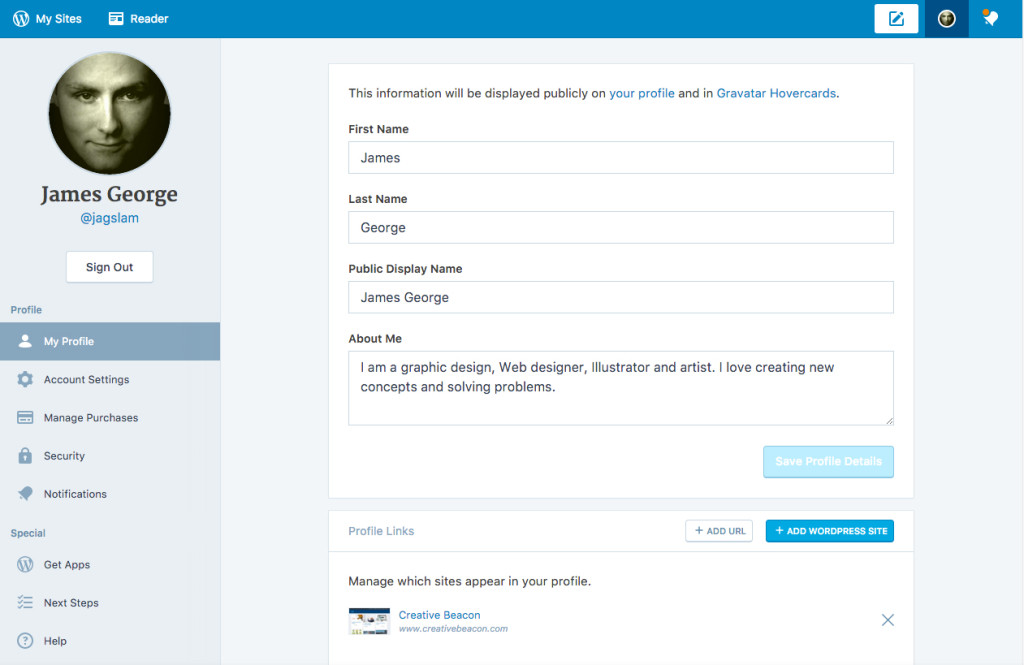The image size is (1024, 665).
Task: Open the Gravatar Hovercards link
Action: coord(776,93)
